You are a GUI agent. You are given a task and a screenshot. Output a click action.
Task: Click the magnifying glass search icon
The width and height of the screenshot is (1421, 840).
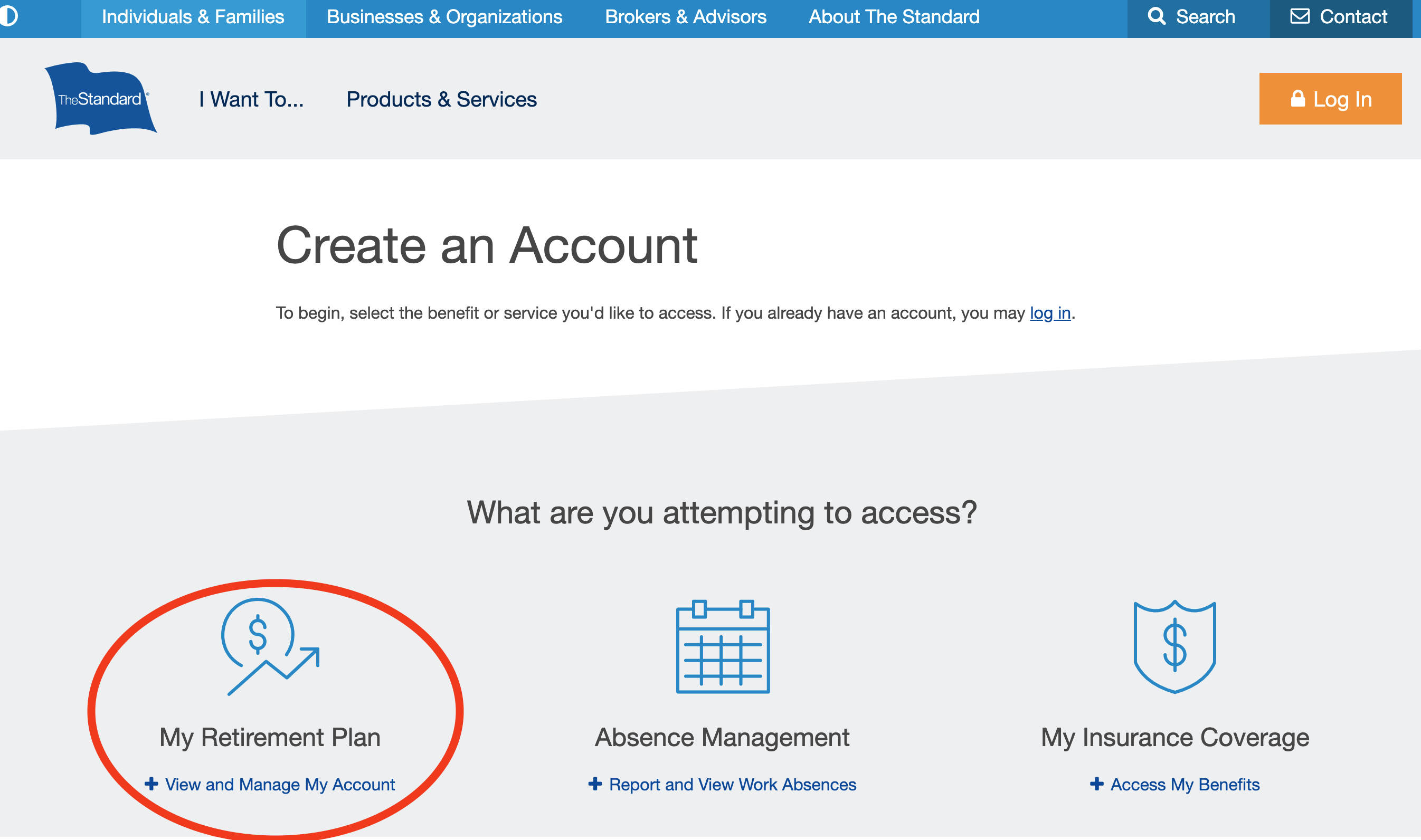(x=1156, y=16)
